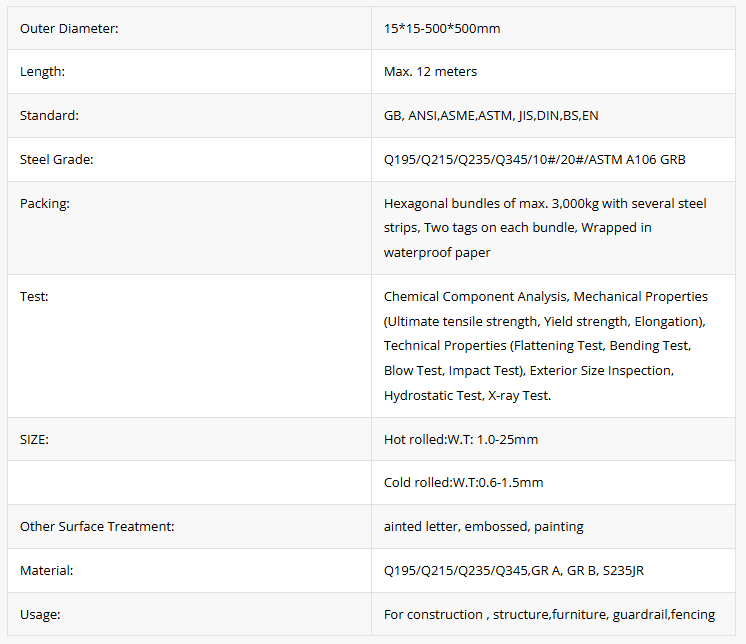The height and width of the screenshot is (644, 746).
Task: Select the 'Cold rolled:W.T:0.6-1.5mm' value
Action: point(463,483)
